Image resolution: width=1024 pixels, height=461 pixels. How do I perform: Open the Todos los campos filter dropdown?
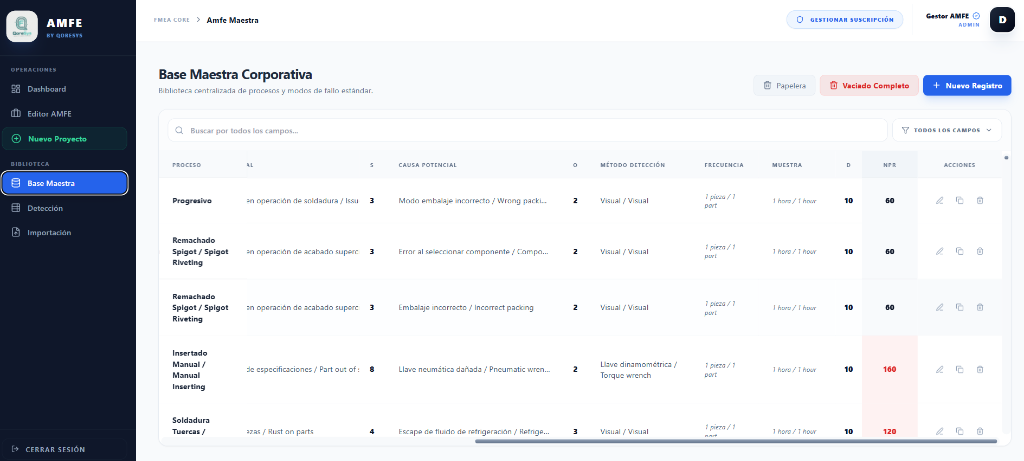click(x=945, y=130)
